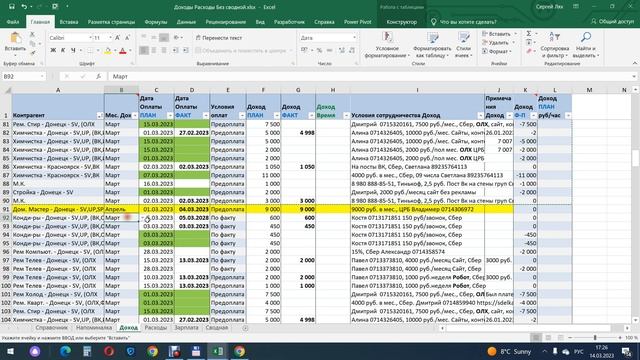
Task: Toggle center text alignment
Action: [154, 50]
